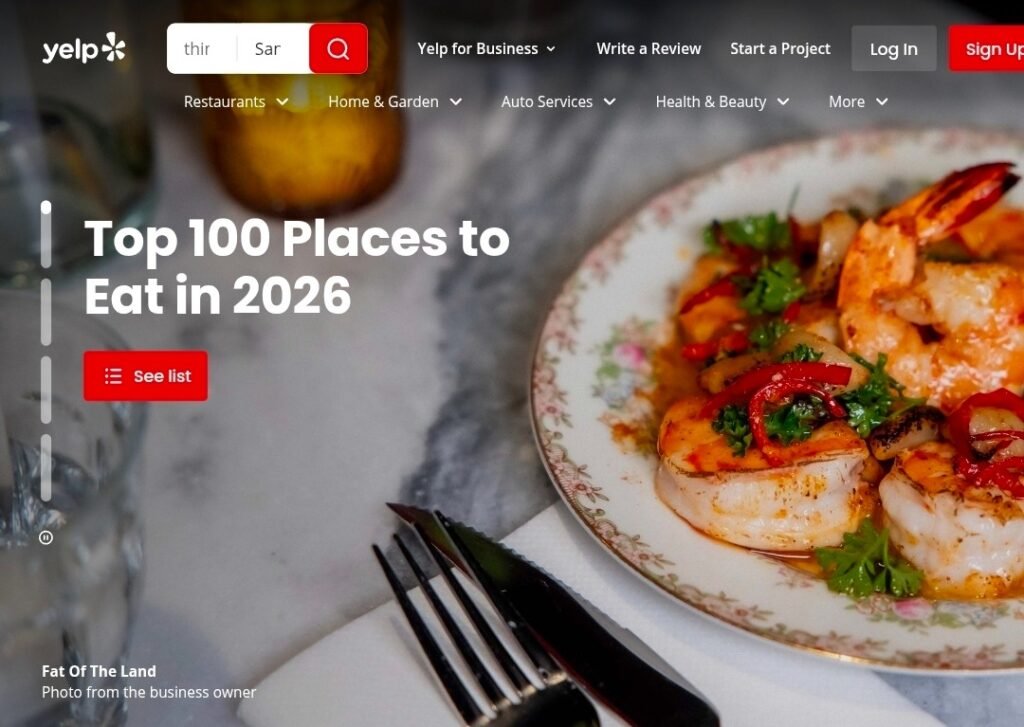
Task: Select the first slide indicator bar
Action: (46, 234)
